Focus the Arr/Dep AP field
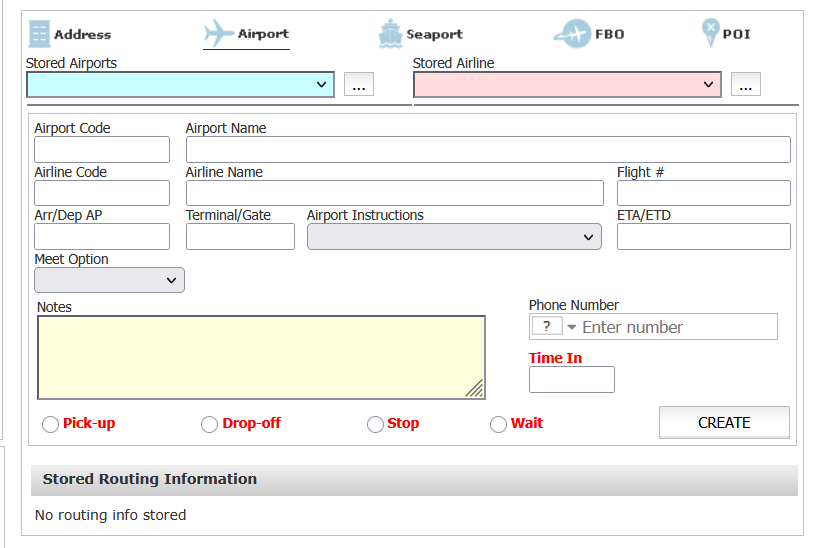Screen dimensions: 818x548 tap(102, 236)
